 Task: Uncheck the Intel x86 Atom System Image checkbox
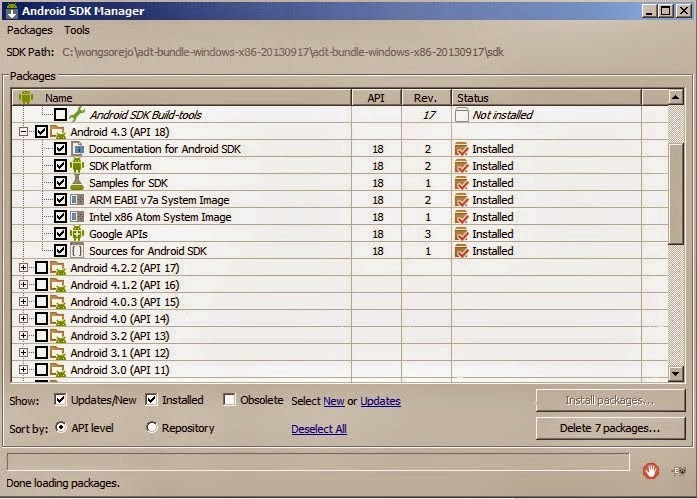pos(60,217)
